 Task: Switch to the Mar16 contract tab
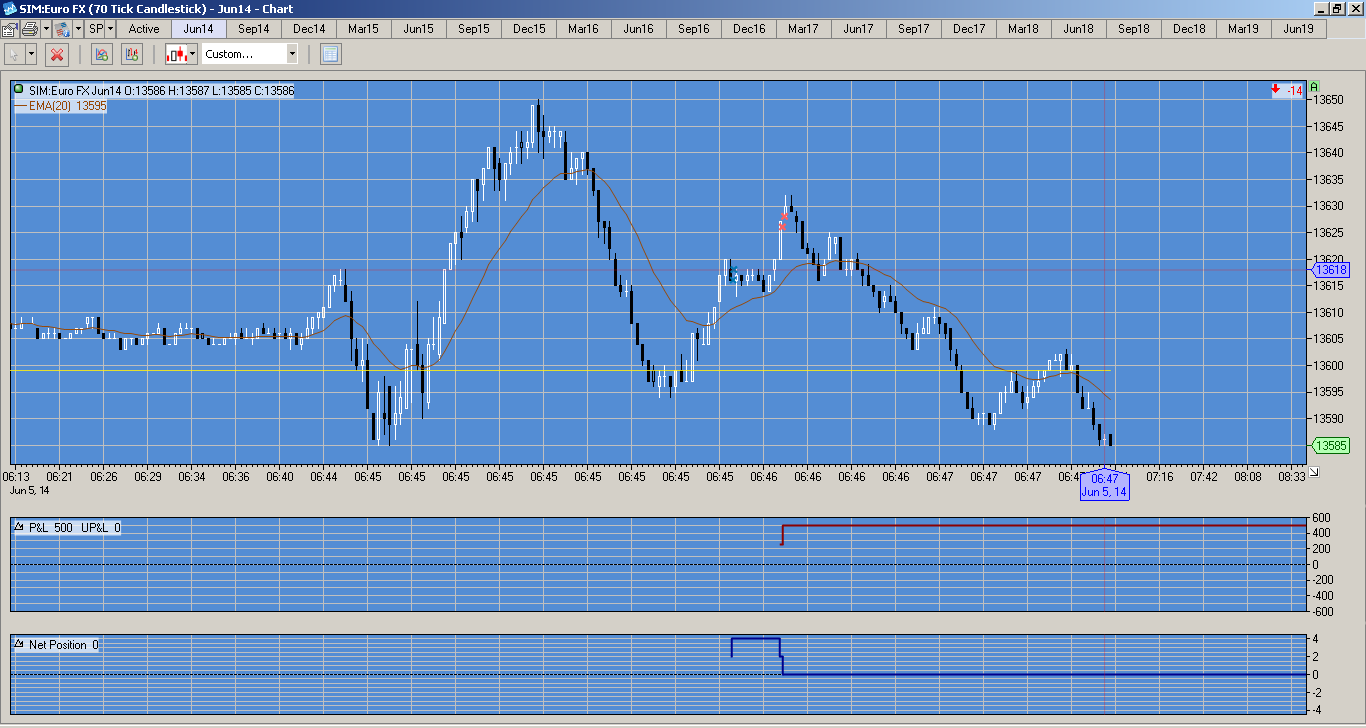tap(584, 29)
